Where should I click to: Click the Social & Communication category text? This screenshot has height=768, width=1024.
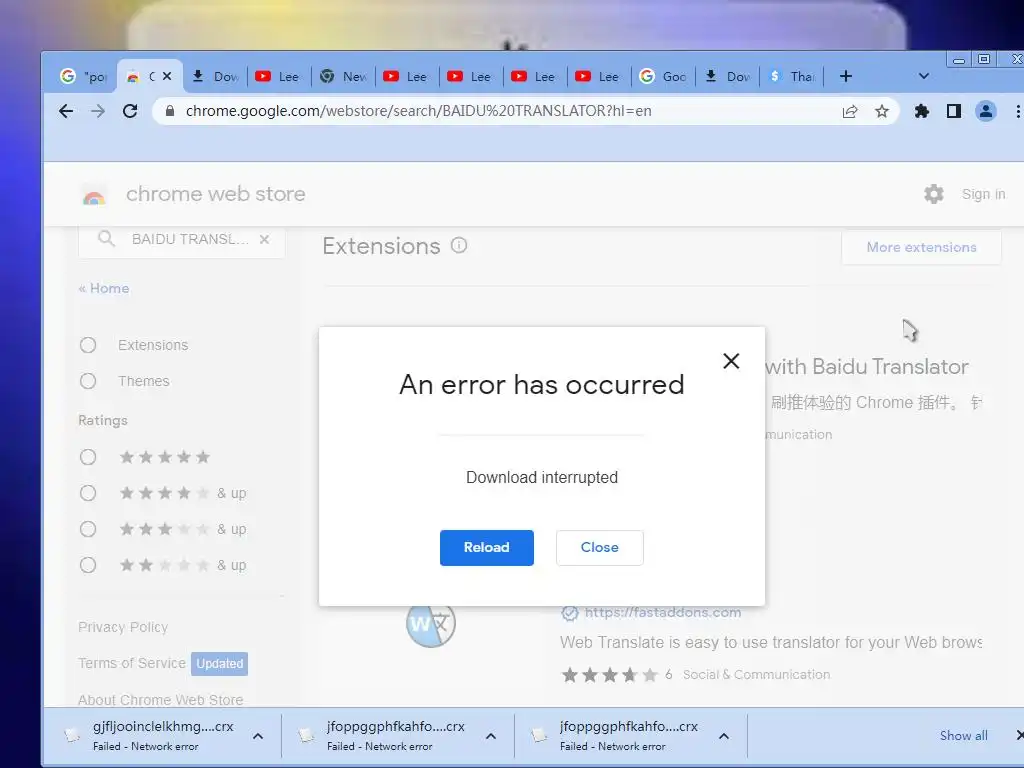(x=756, y=675)
